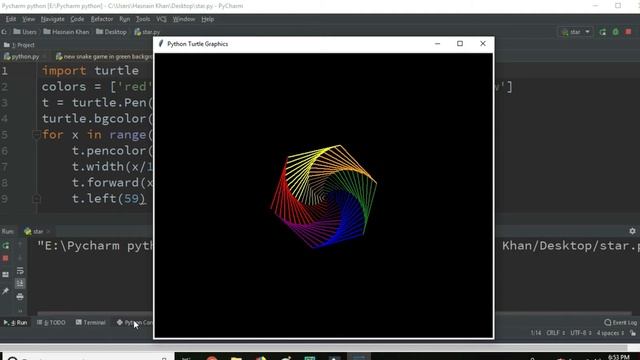
Task: Maximize the Python Turtle Graphics window
Action: [x=460, y=44]
